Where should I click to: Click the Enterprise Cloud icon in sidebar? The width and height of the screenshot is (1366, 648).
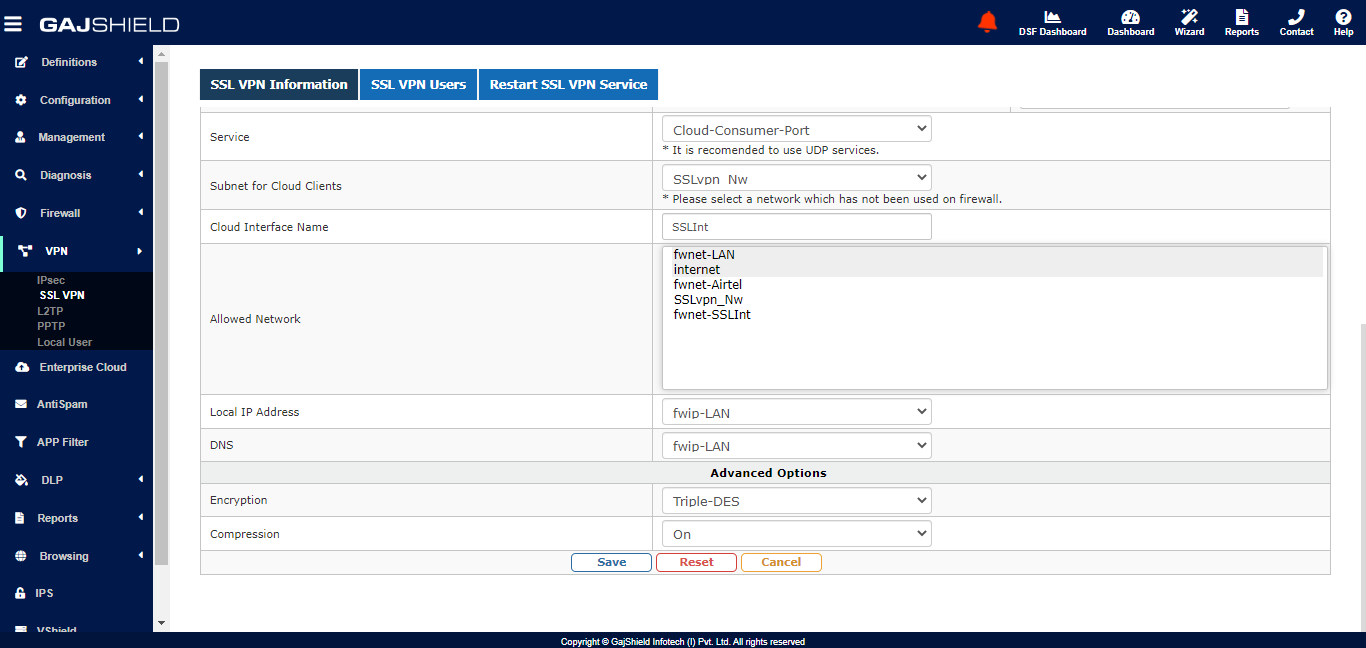click(x=22, y=367)
